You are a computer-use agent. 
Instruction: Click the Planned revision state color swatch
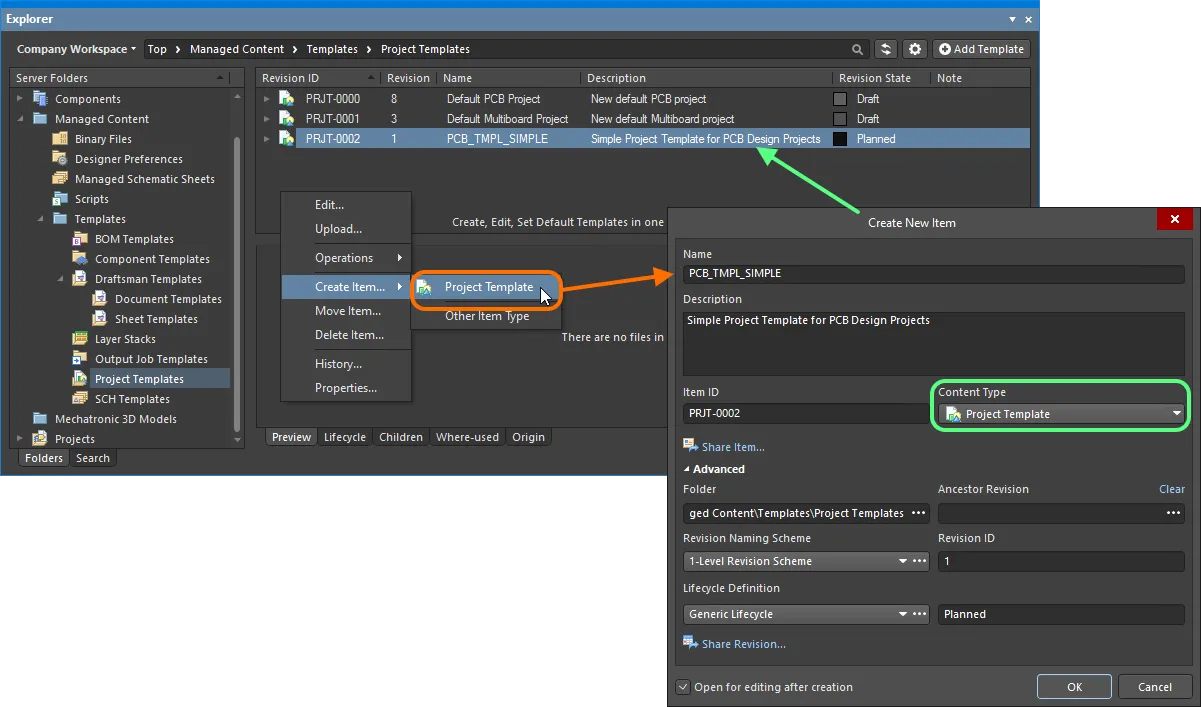pos(840,139)
